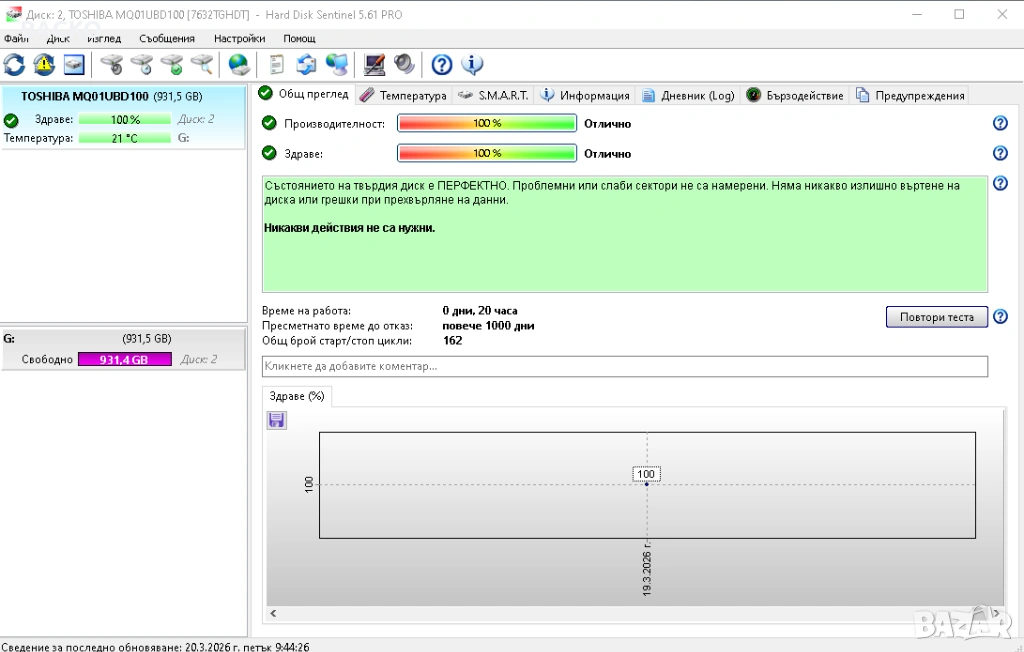The image size is (1024, 652).
Task: Click the blue info bubble toolbar icon
Action: (x=472, y=65)
